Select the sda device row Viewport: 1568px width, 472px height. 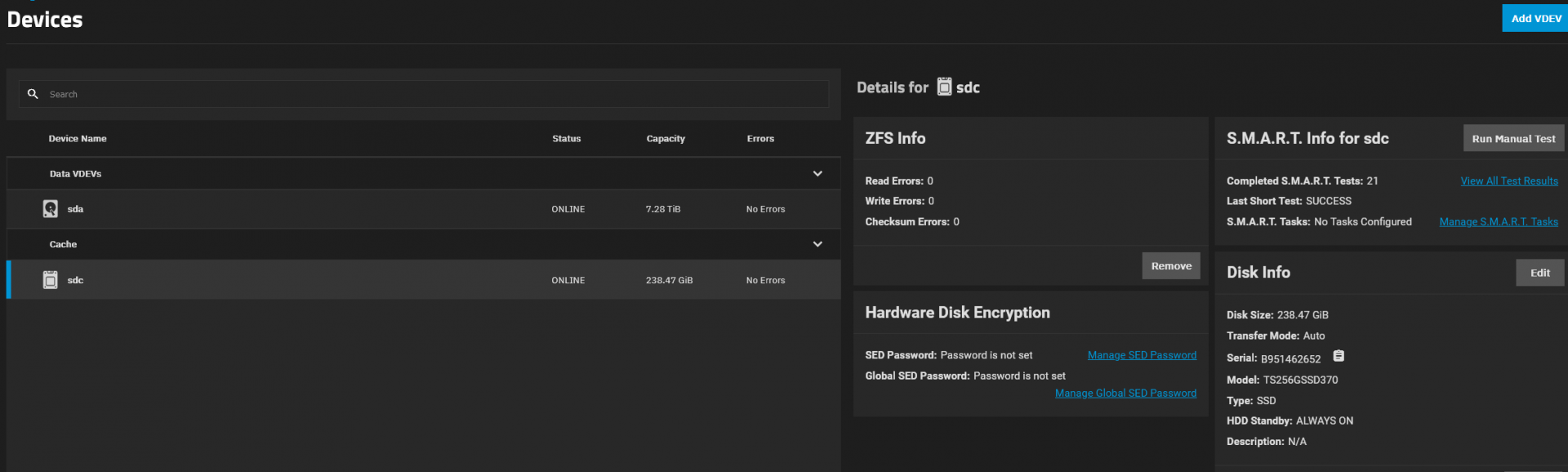(x=424, y=209)
